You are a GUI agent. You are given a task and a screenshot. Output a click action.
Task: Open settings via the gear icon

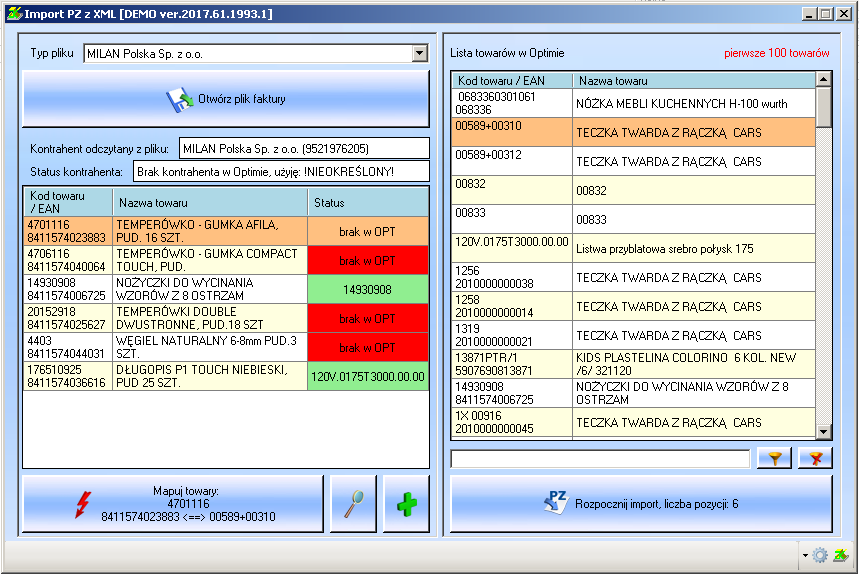coord(820,555)
